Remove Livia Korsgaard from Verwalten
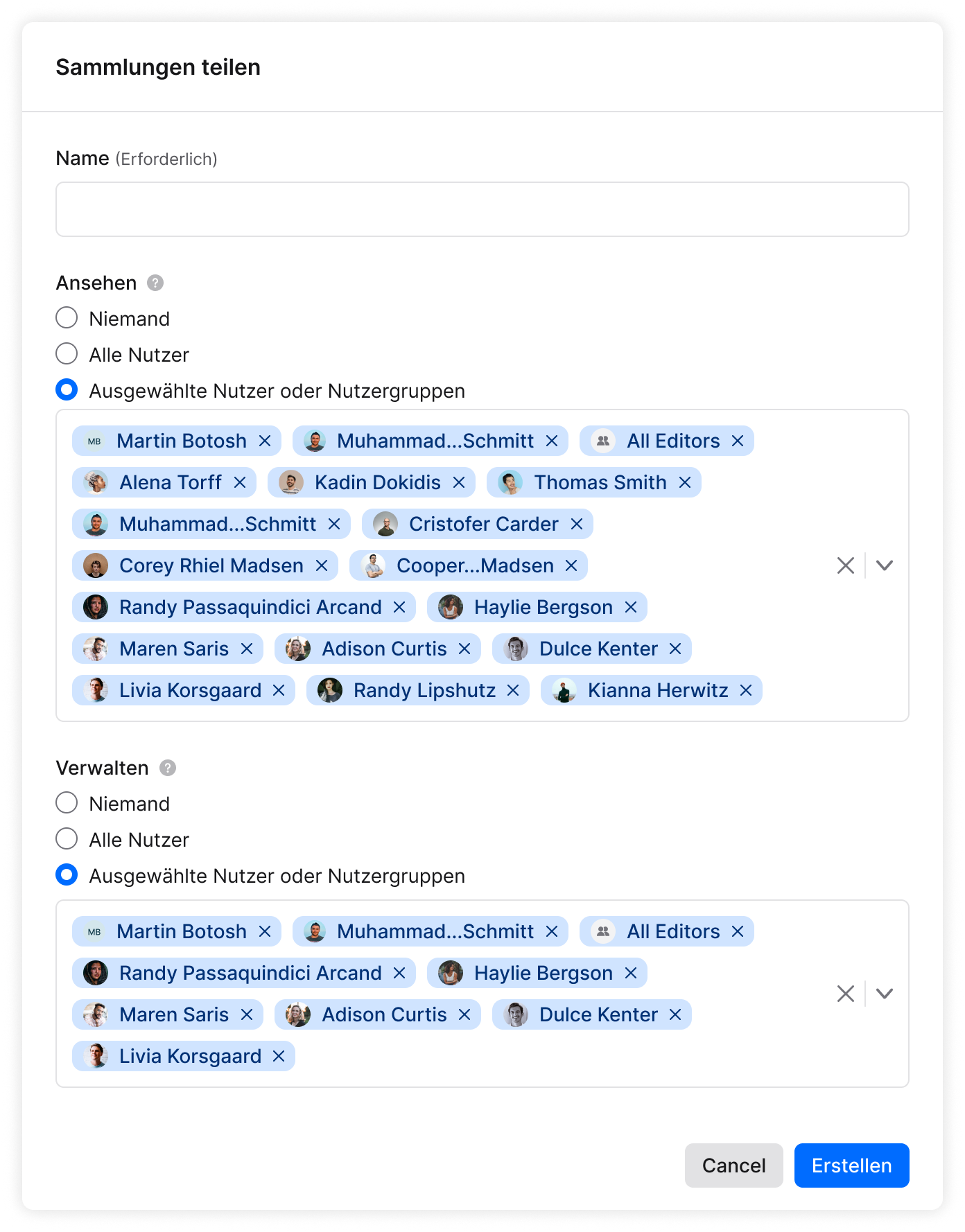Image resolution: width=965 pixels, height=1232 pixels. [x=279, y=1056]
